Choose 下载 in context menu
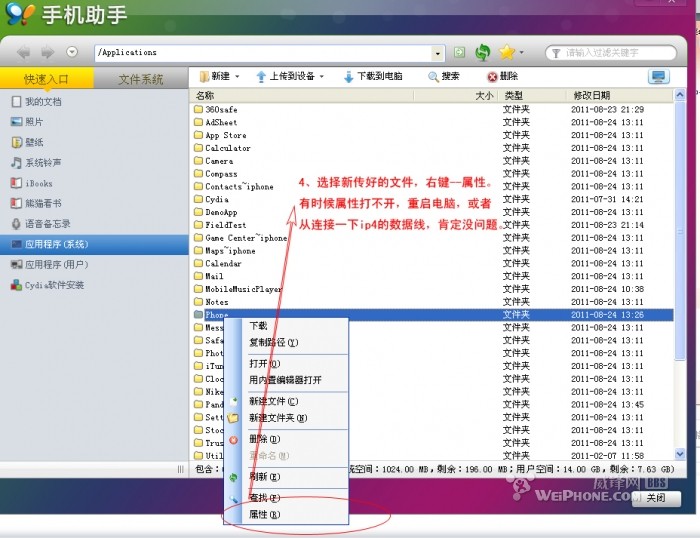The image size is (700, 538). (x=286, y=326)
